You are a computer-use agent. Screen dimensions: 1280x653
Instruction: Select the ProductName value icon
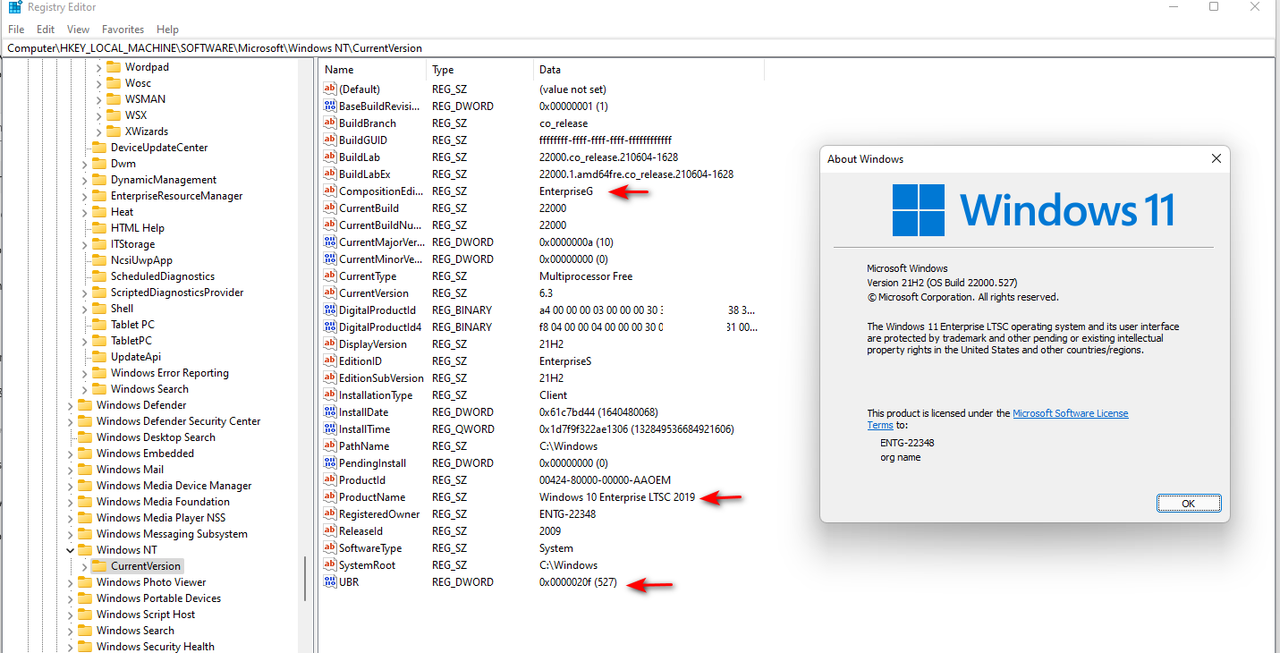[x=331, y=497]
